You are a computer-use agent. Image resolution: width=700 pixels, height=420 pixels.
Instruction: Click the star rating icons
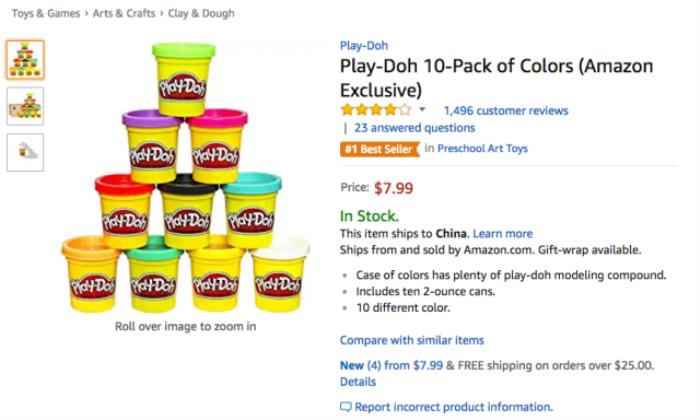click(375, 110)
